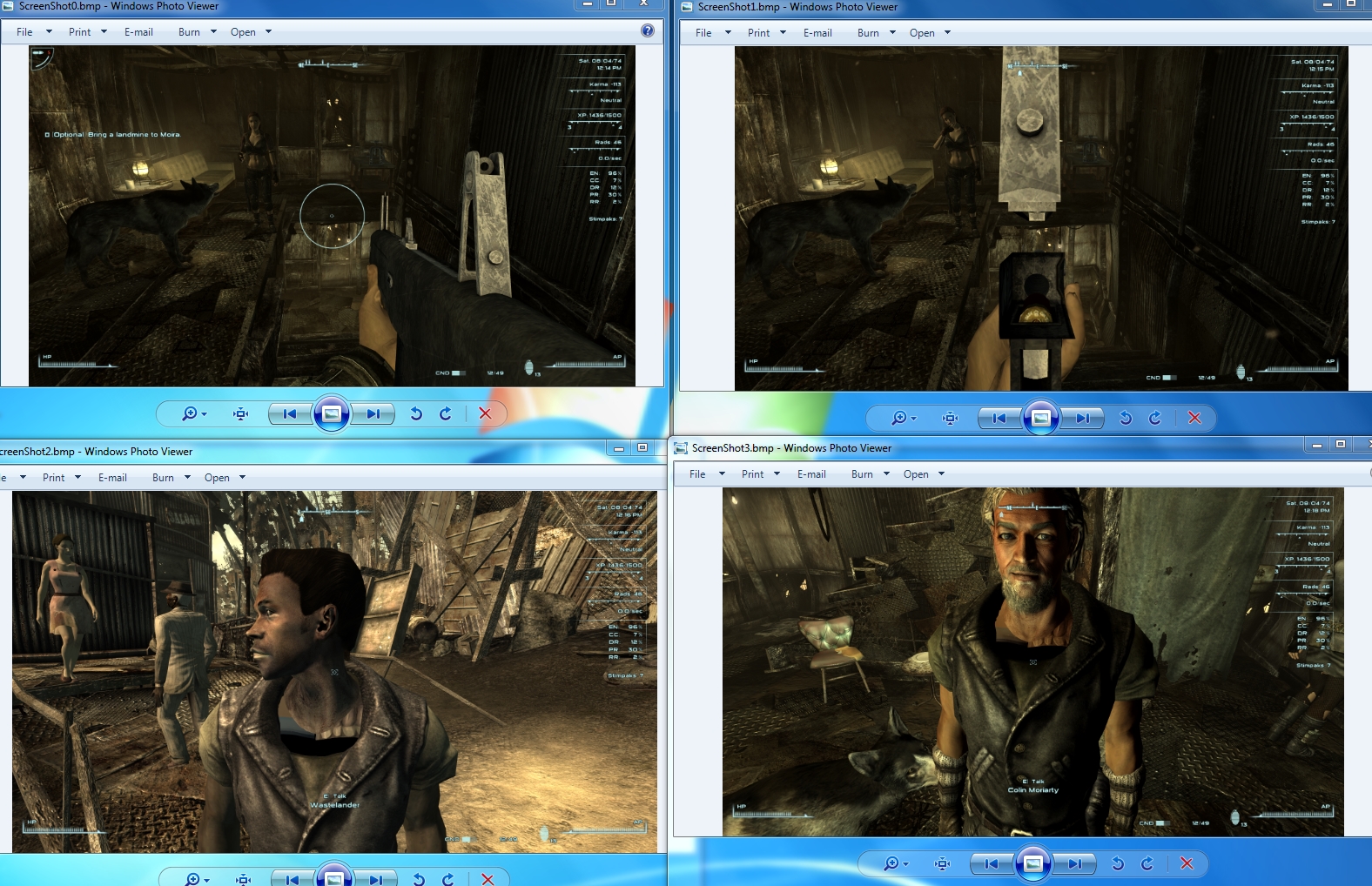Rotate counterclockwise in ScreenShot0 viewer
This screenshot has width=1372, height=886.
[416, 414]
